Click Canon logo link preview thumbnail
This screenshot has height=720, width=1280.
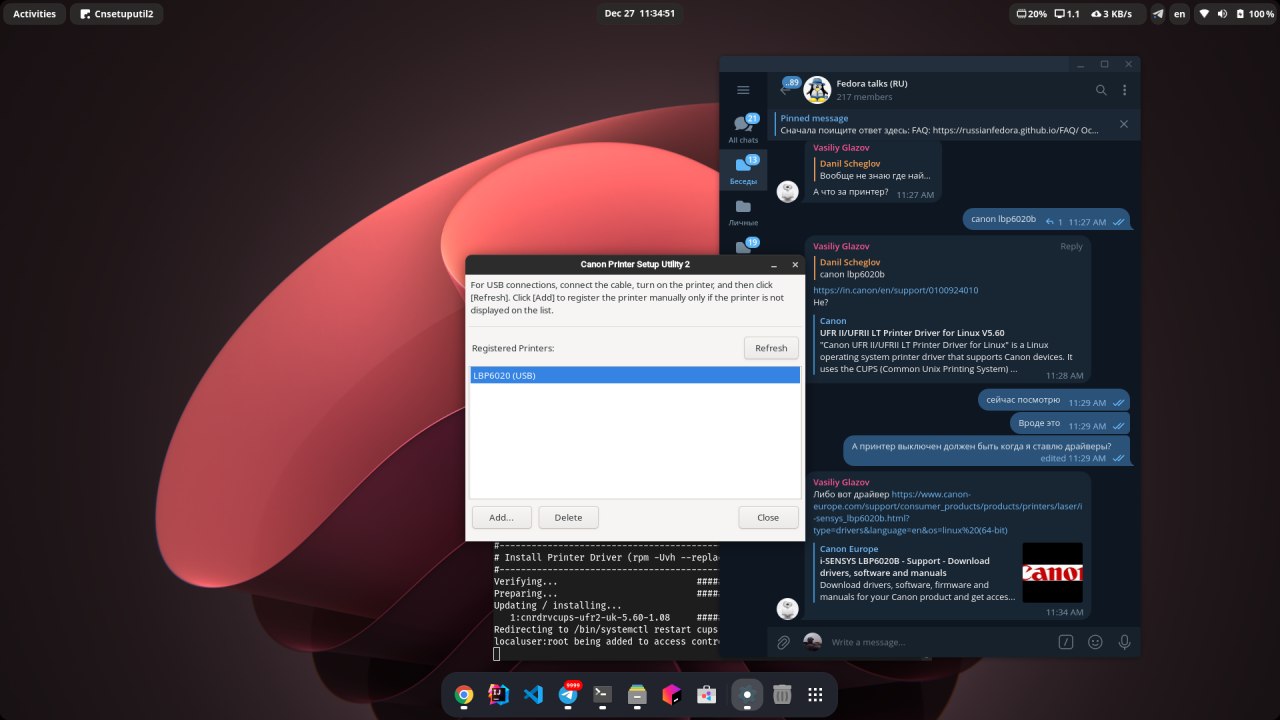tap(1052, 573)
